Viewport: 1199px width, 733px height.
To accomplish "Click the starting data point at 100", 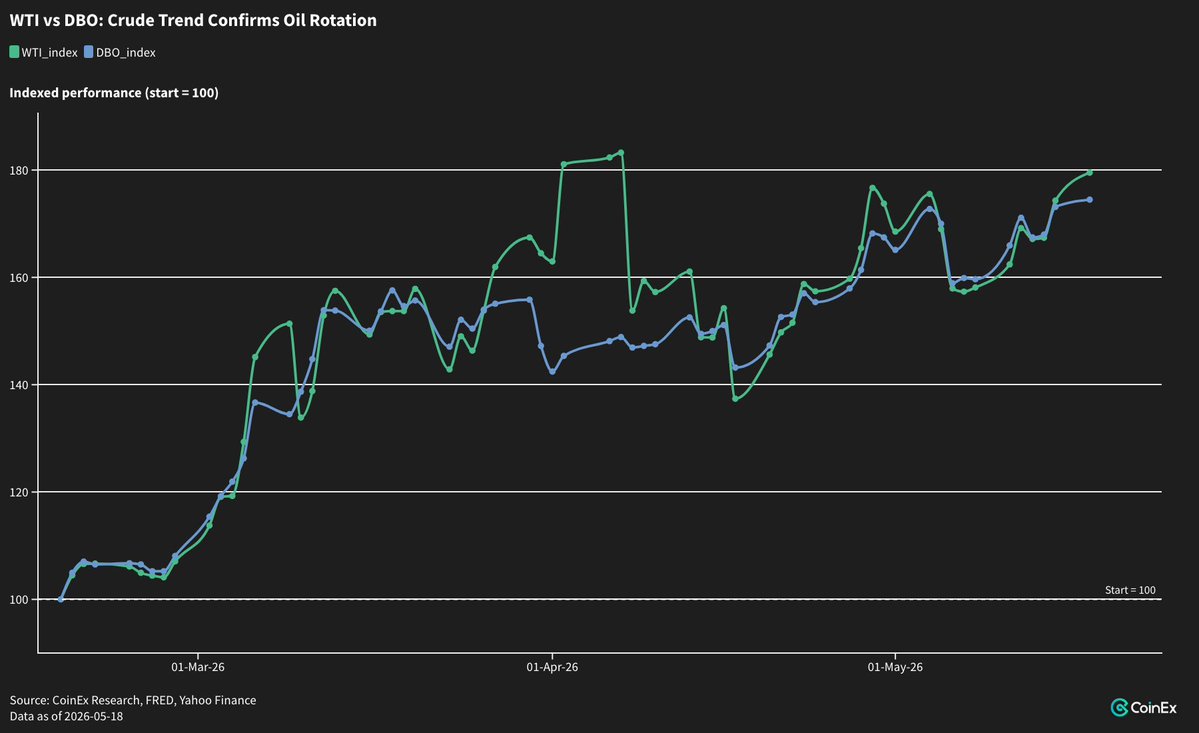I will (x=61, y=599).
